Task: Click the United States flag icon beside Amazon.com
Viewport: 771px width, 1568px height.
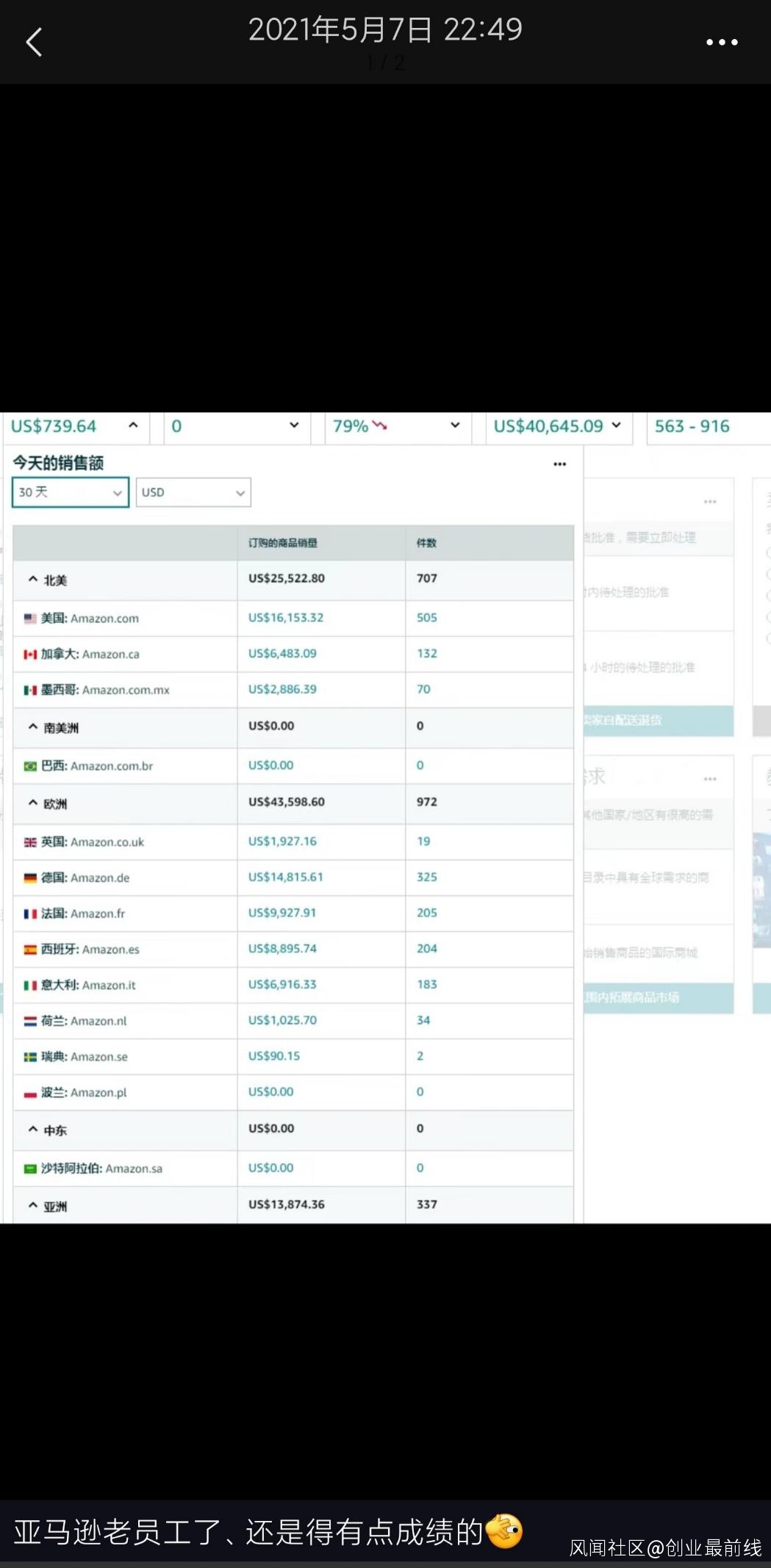Action: (x=30, y=619)
